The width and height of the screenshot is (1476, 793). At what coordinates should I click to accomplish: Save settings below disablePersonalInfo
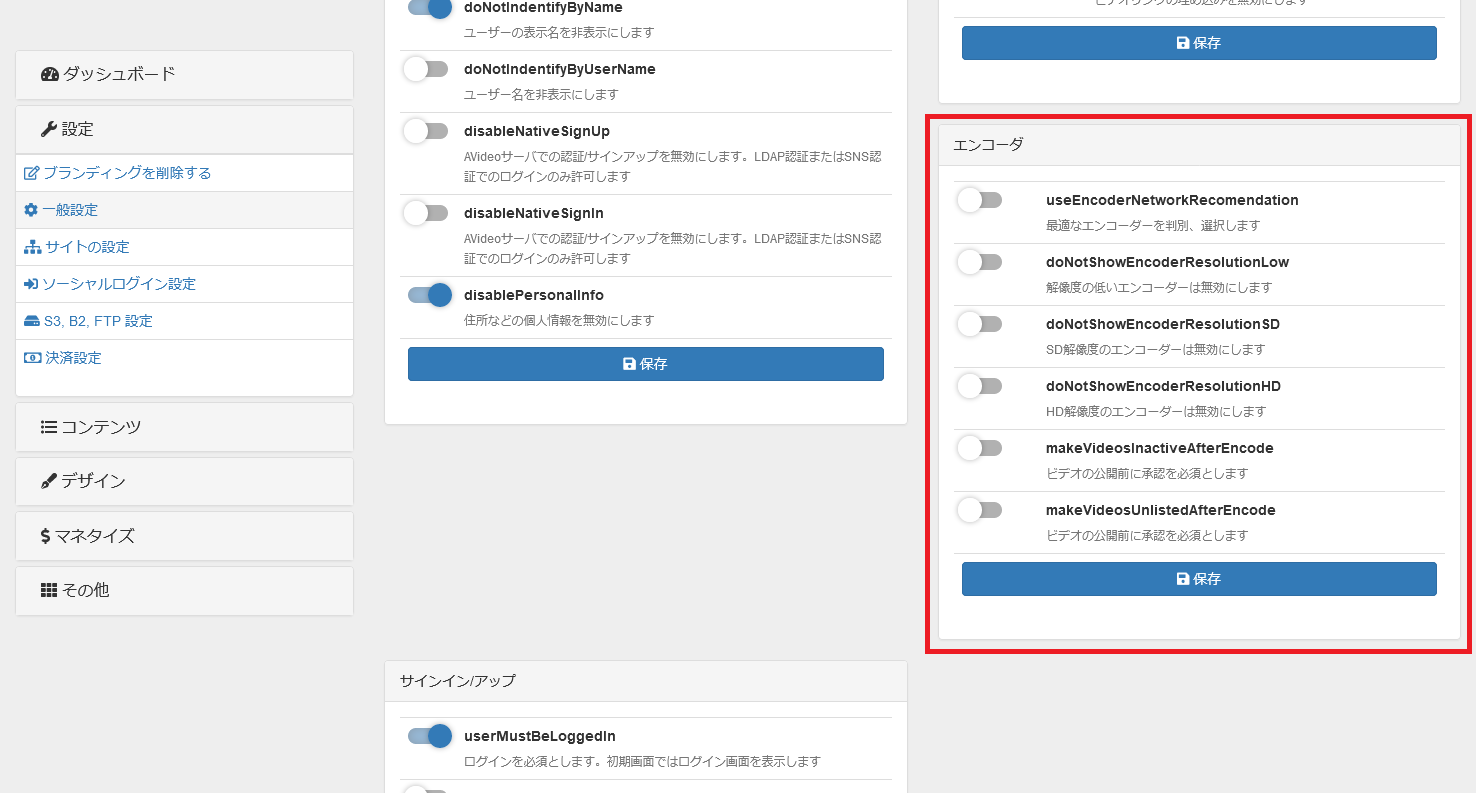[646, 364]
